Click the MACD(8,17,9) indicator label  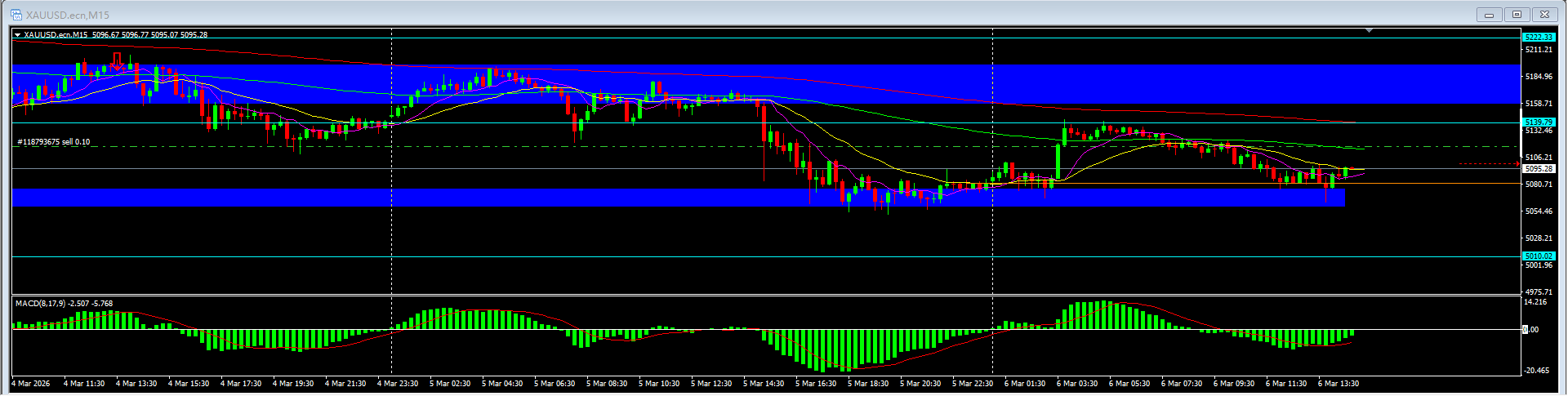point(64,304)
